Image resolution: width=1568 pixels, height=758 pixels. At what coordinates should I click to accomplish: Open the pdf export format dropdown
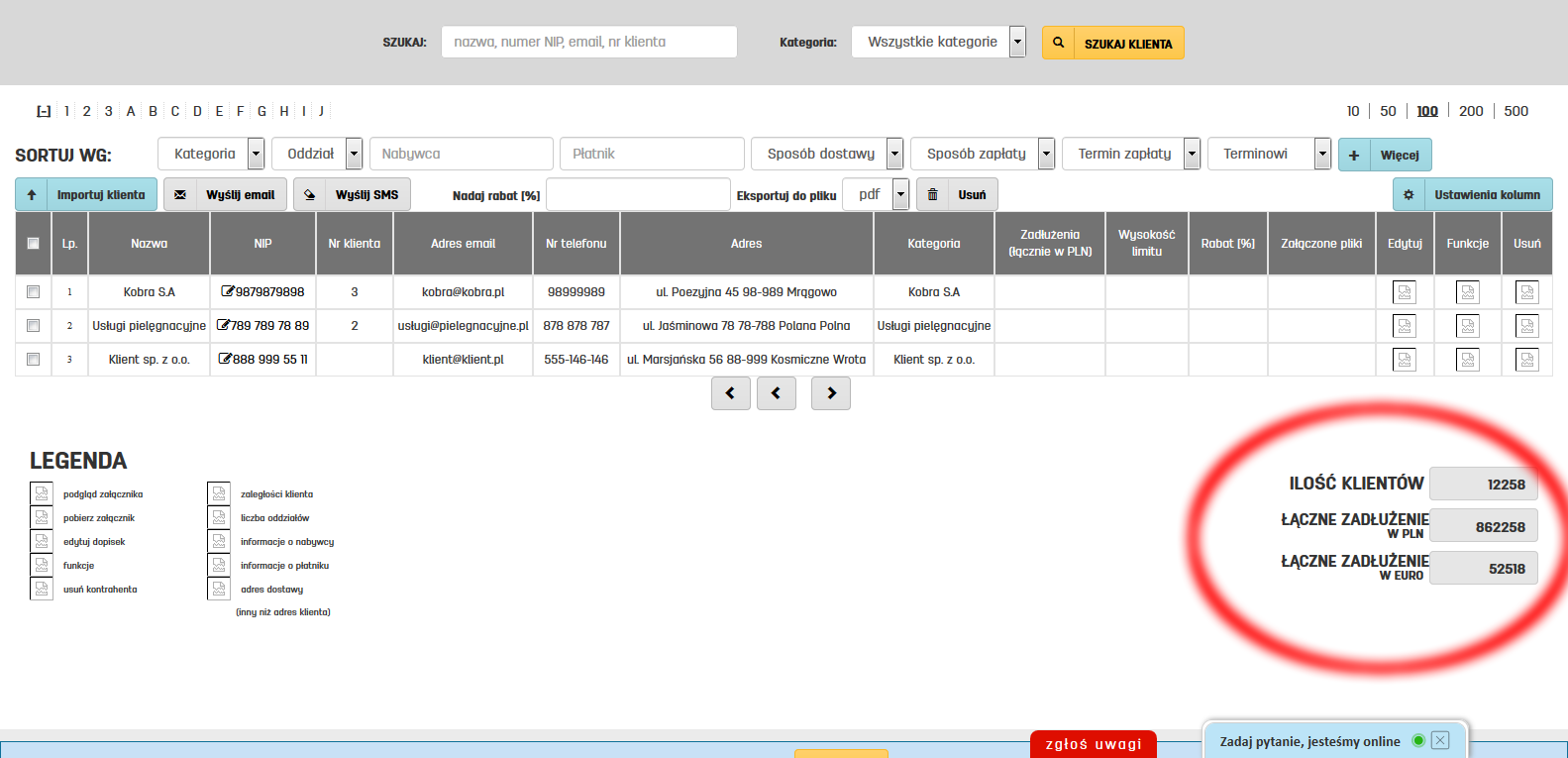coord(900,194)
